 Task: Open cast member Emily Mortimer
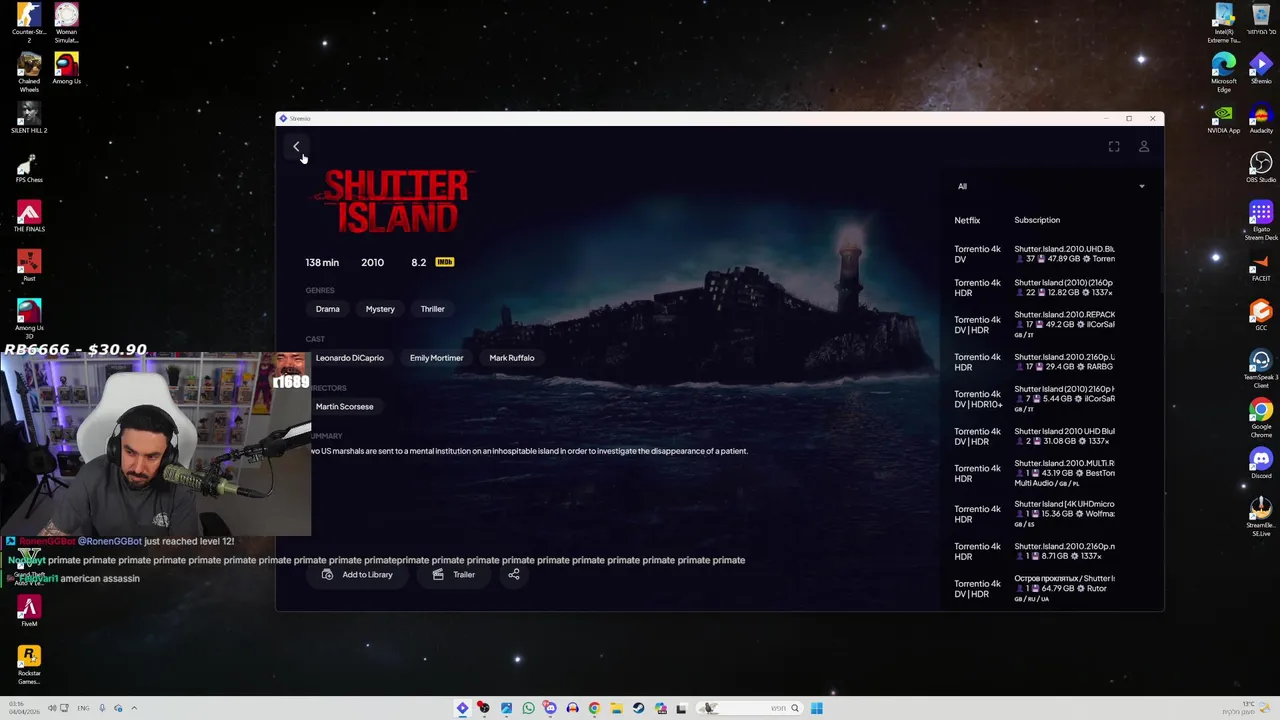pos(436,358)
